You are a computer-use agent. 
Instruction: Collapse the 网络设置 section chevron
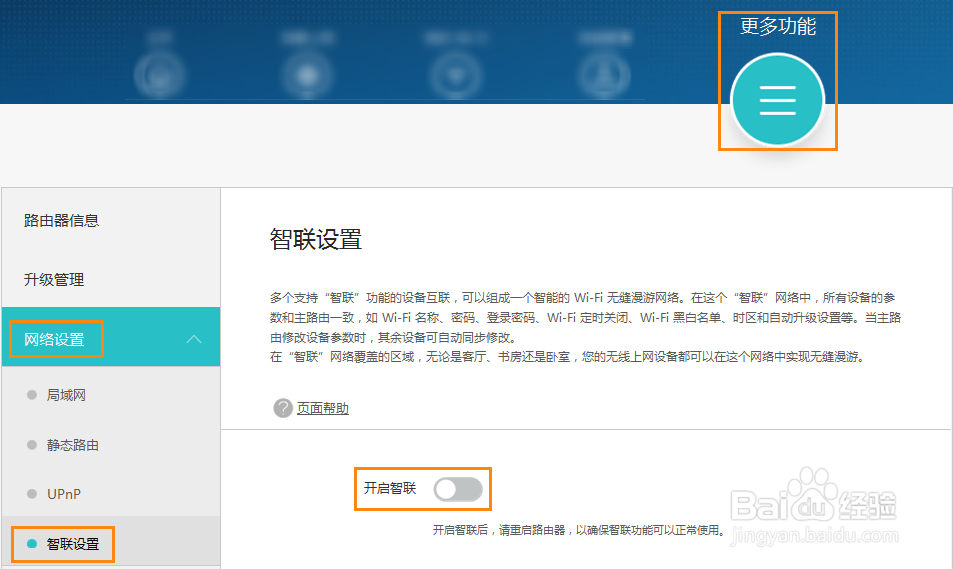coord(194,339)
